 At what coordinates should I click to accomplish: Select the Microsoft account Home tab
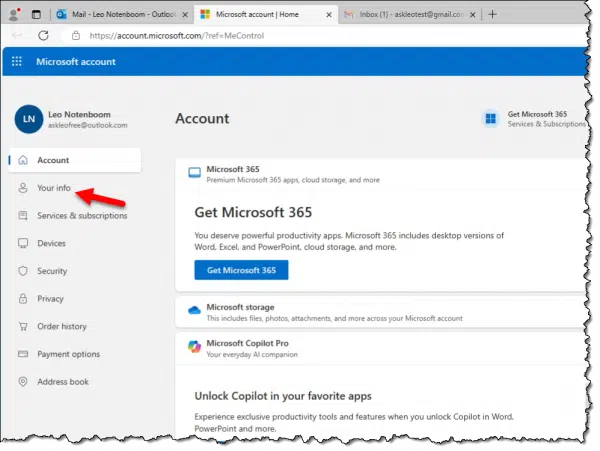coord(266,15)
